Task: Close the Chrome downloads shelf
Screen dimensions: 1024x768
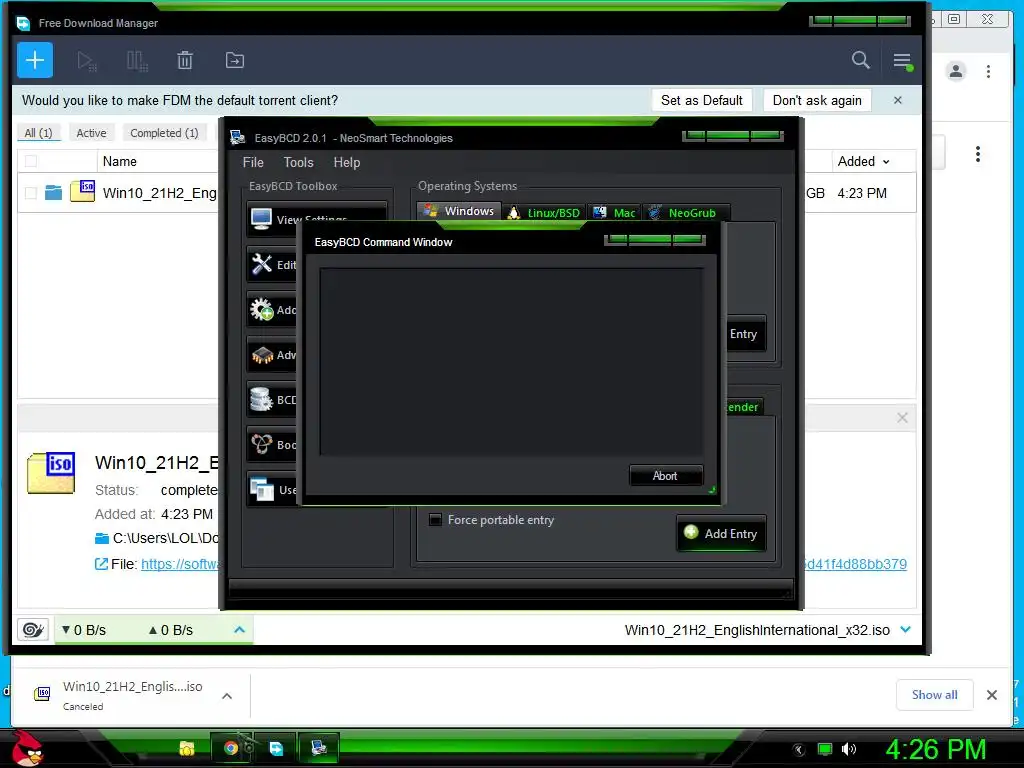Action: 991,695
